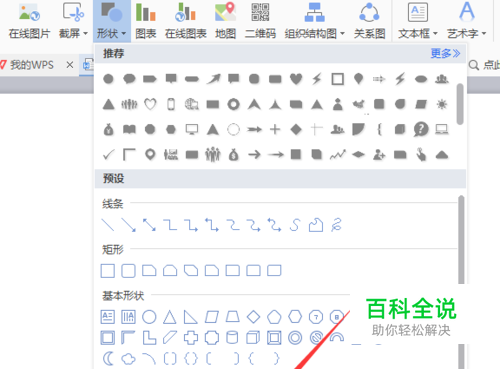Choose the question mark bubble shape
500x369 pixels.
click(421, 129)
